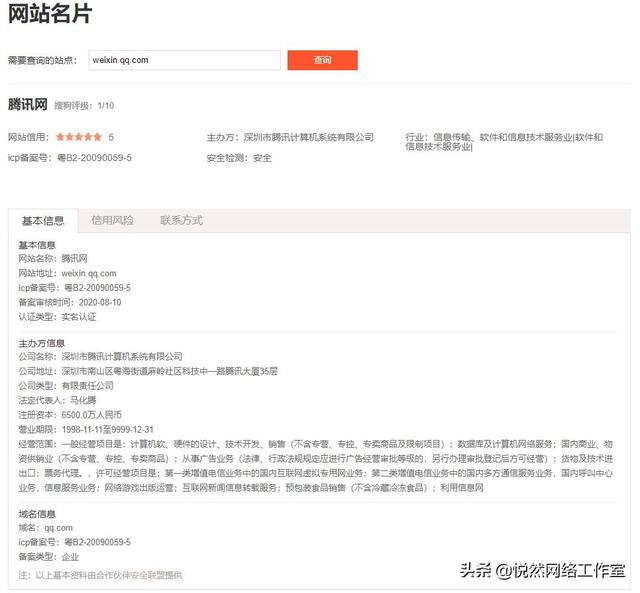The image size is (640, 593).
Task: Switch to the 信用风险 tab
Action: pyautogui.click(x=113, y=220)
